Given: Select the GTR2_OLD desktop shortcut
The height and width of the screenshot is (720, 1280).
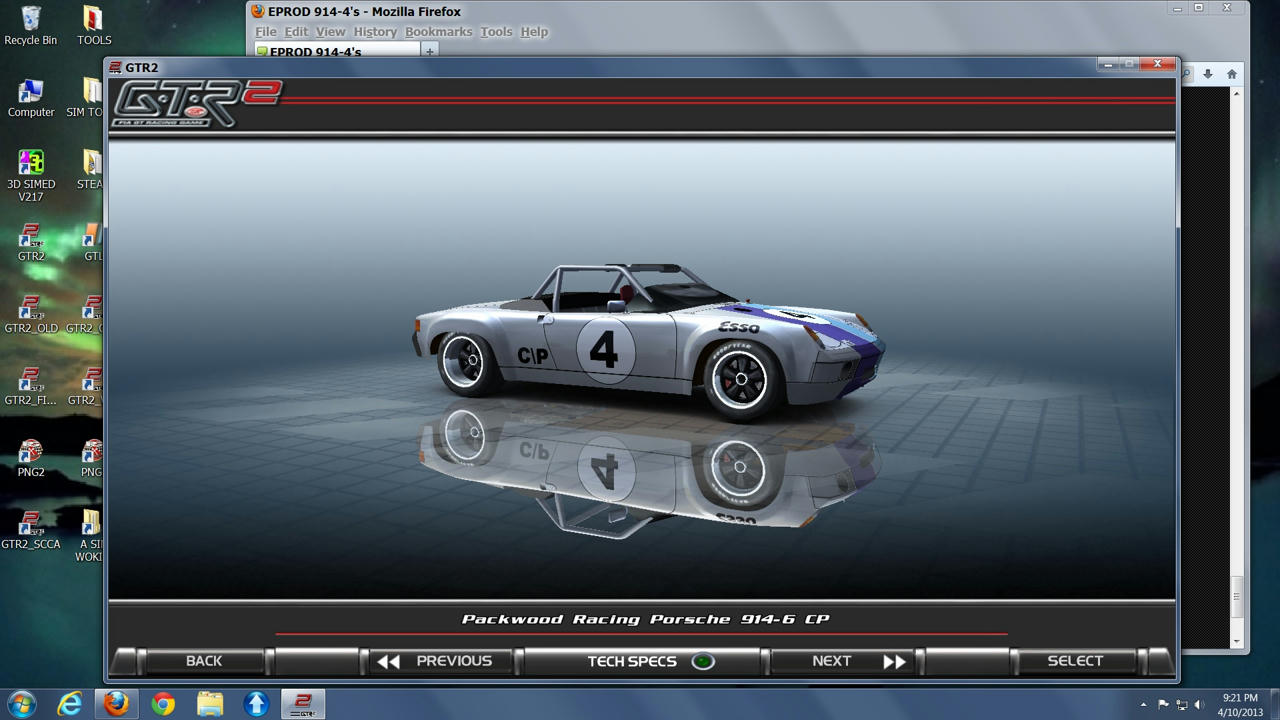Looking at the screenshot, I should tap(31, 313).
